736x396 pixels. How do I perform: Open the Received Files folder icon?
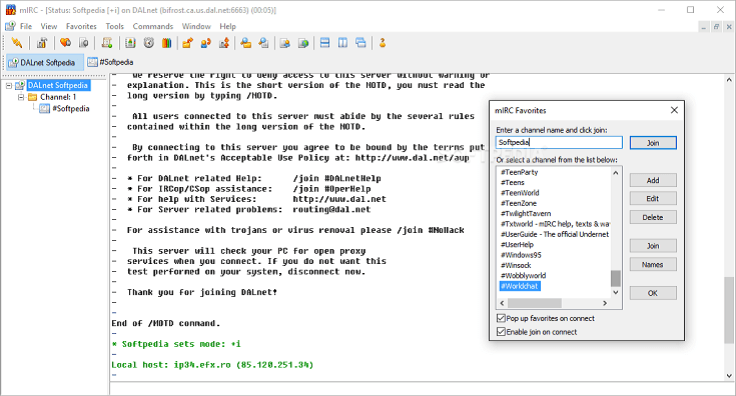point(245,43)
